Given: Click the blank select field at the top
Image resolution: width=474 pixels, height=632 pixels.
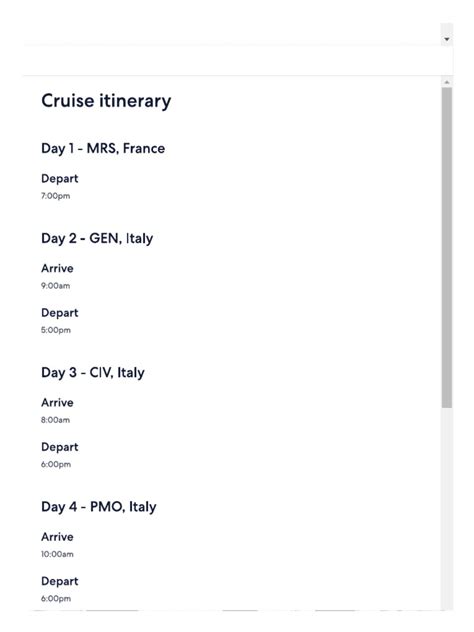Looking at the screenshot, I should click(x=238, y=35).
